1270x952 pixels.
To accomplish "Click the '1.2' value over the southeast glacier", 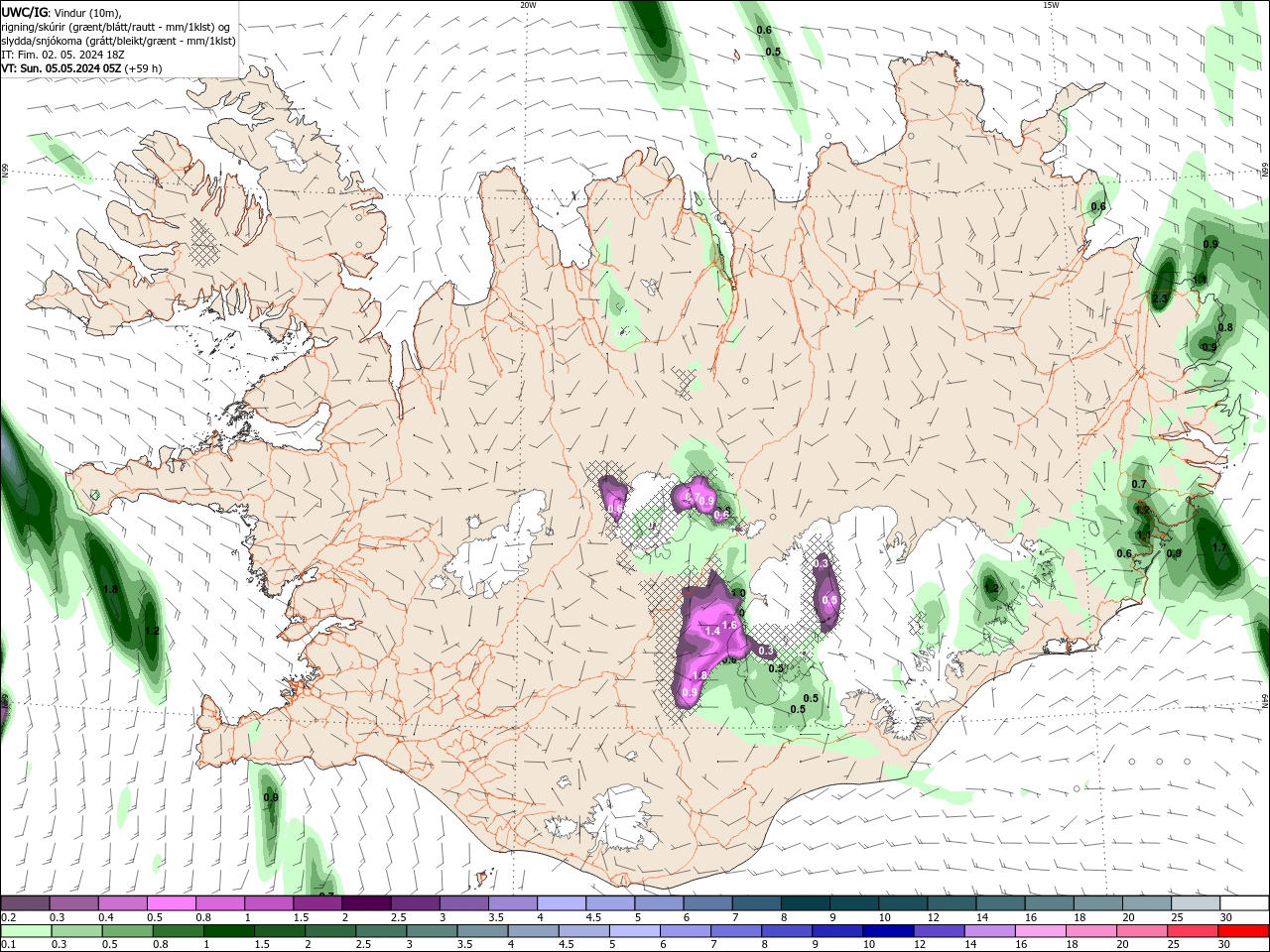I will point(990,588).
